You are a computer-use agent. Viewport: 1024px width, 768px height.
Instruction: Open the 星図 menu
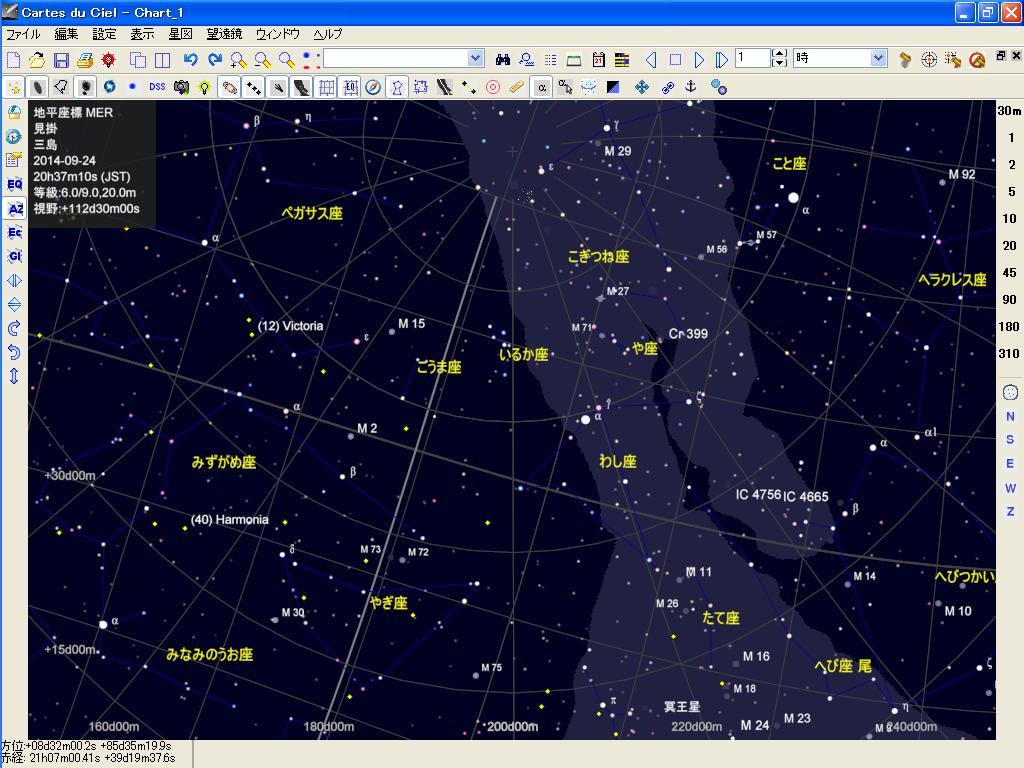(x=180, y=34)
